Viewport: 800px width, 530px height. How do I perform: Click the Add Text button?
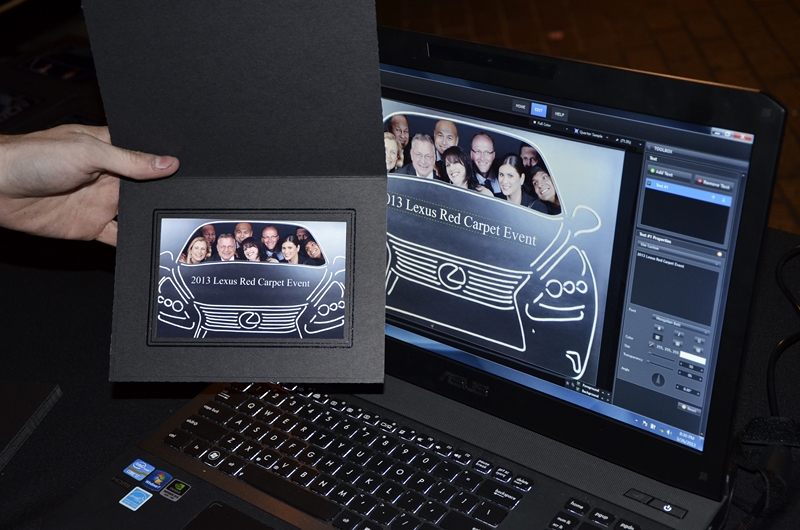pyautogui.click(x=668, y=173)
